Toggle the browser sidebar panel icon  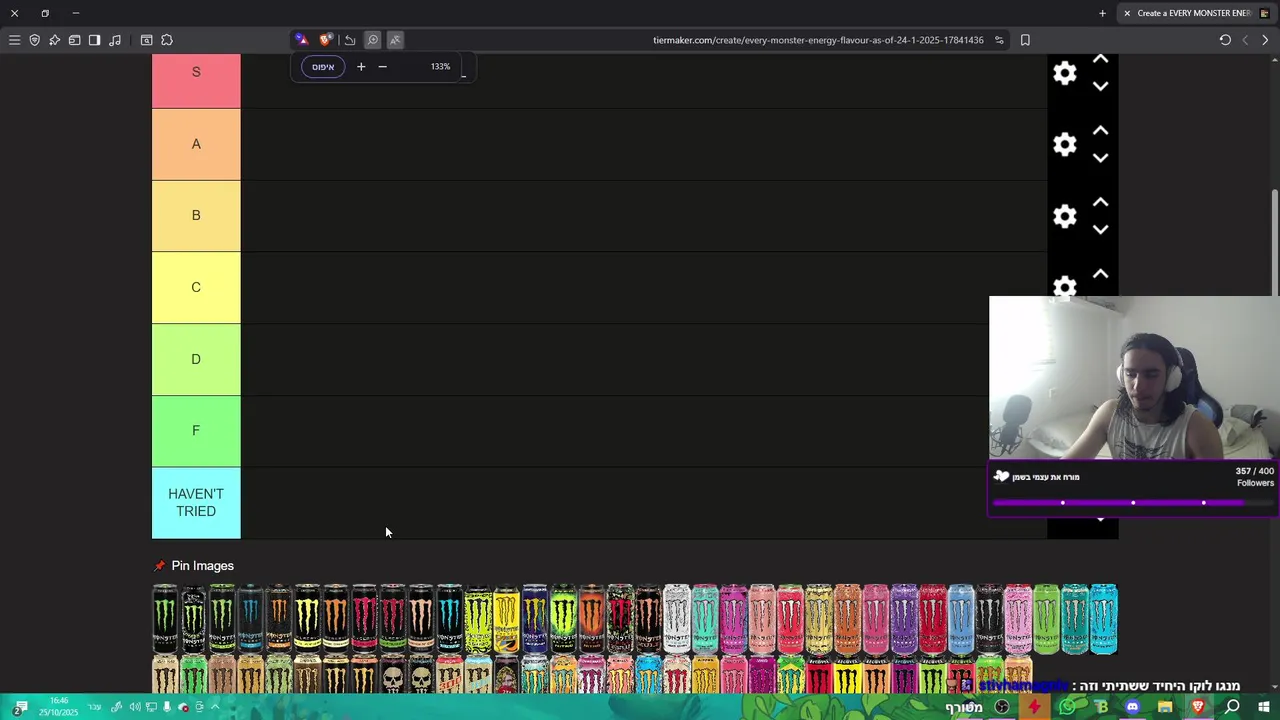(95, 40)
